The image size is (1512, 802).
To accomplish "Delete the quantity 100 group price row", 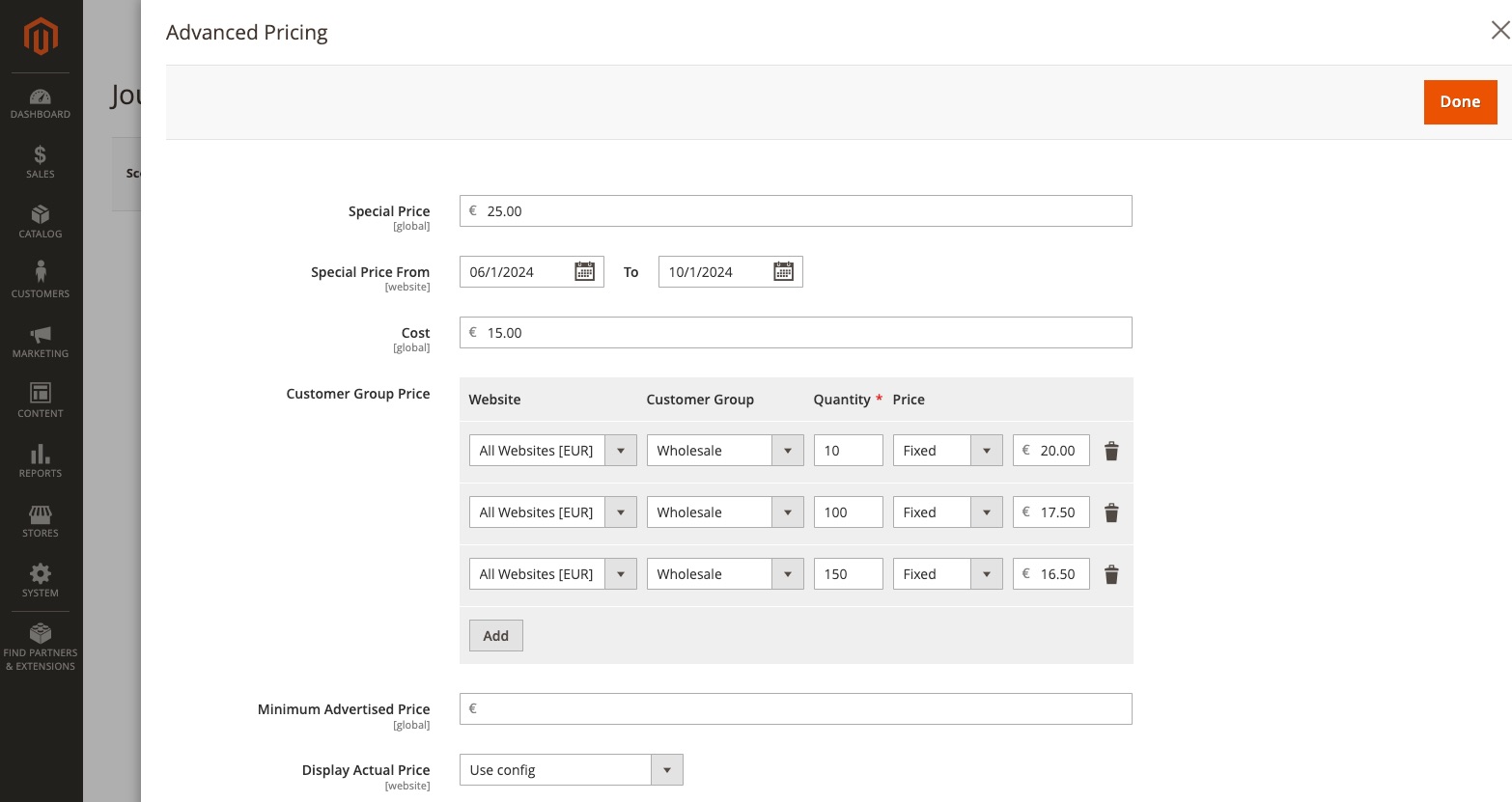I will coord(1111,512).
